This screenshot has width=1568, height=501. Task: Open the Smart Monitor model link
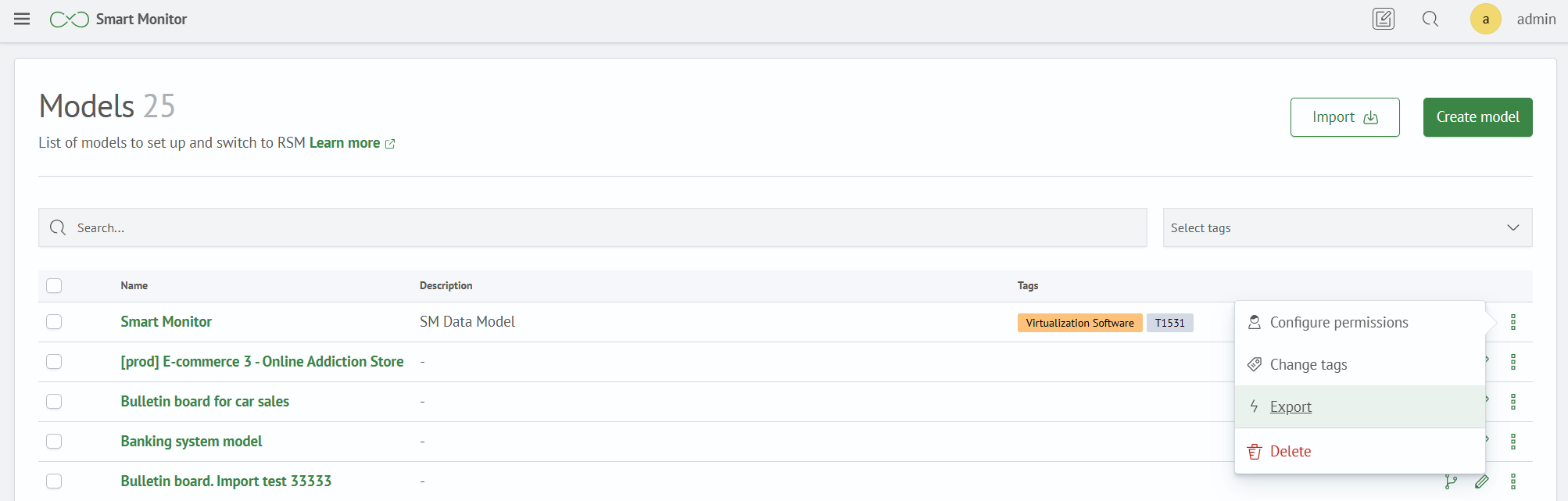(x=166, y=322)
